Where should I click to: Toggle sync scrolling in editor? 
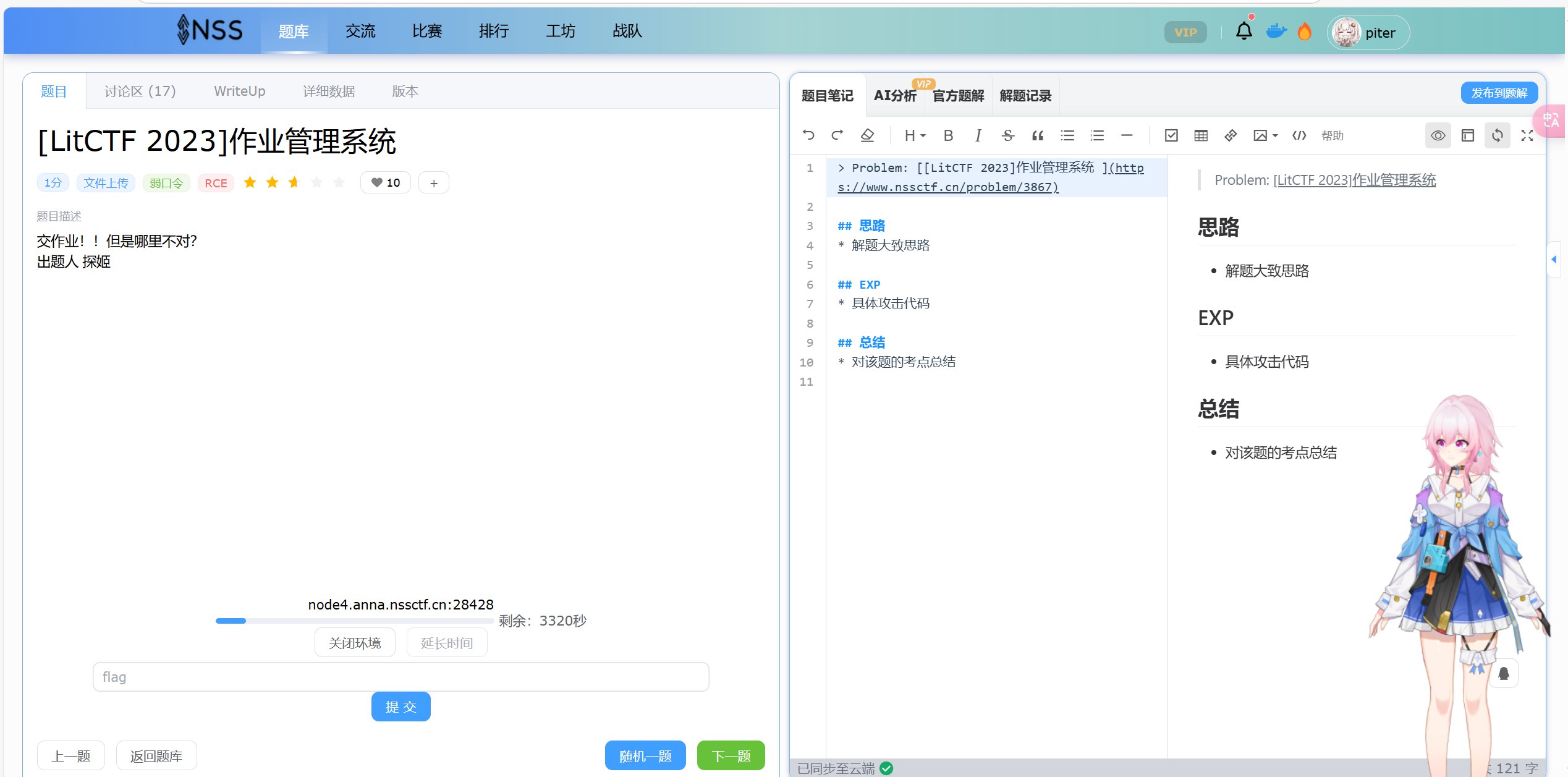[x=1497, y=135]
